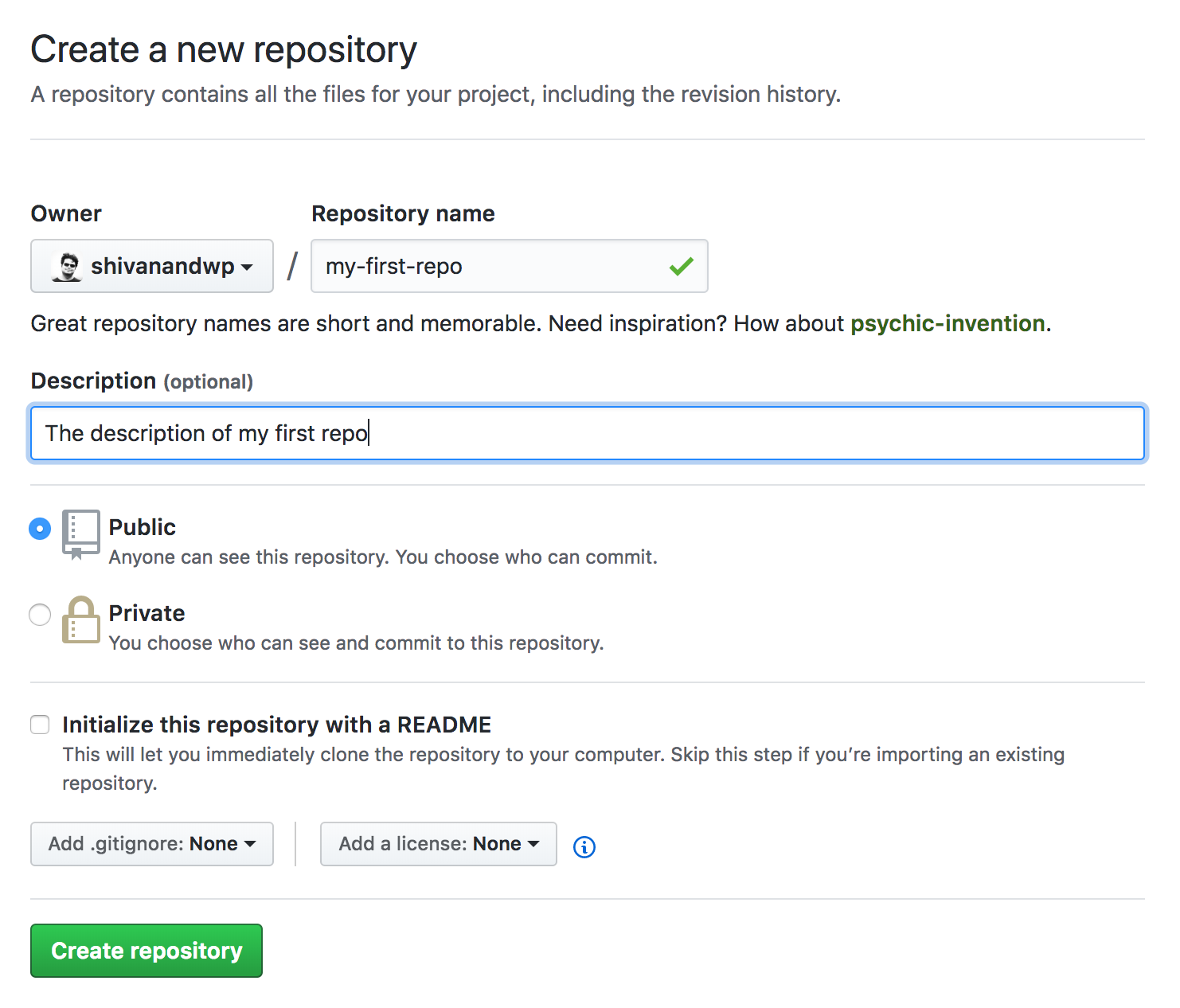This screenshot has width=1180, height=1008.
Task: Select the Private radio button
Action: point(40,615)
